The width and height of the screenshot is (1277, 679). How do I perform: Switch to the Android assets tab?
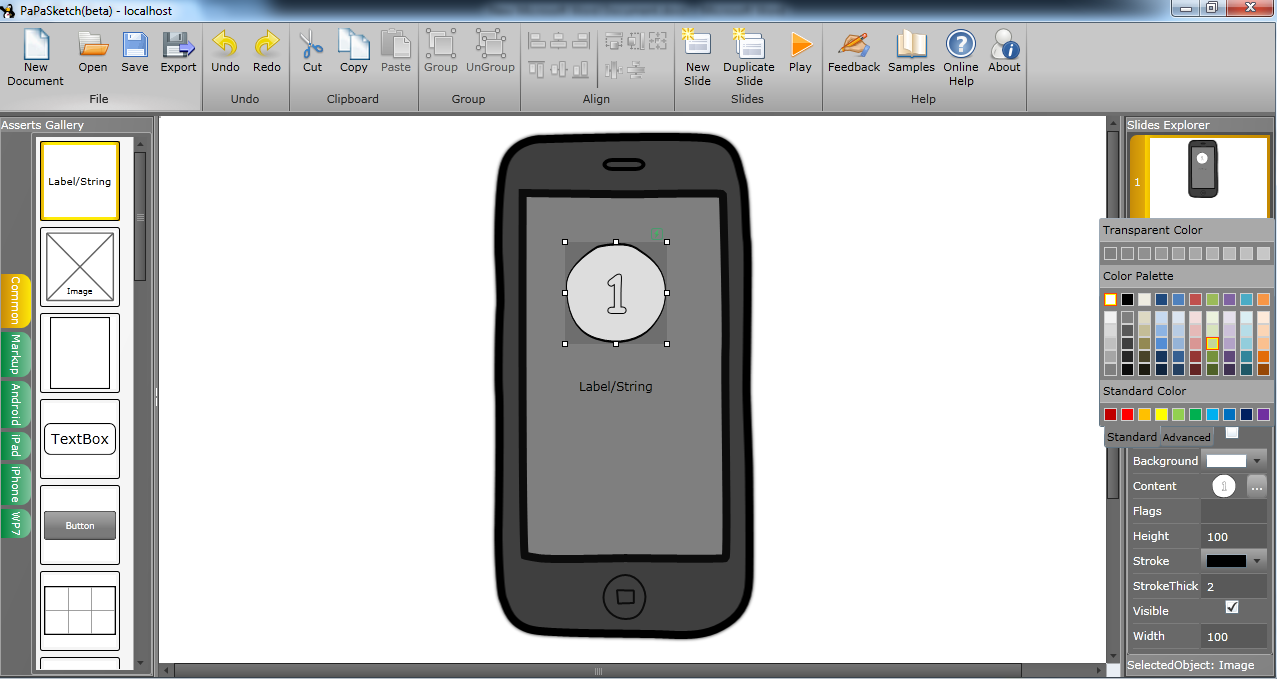(x=15, y=405)
